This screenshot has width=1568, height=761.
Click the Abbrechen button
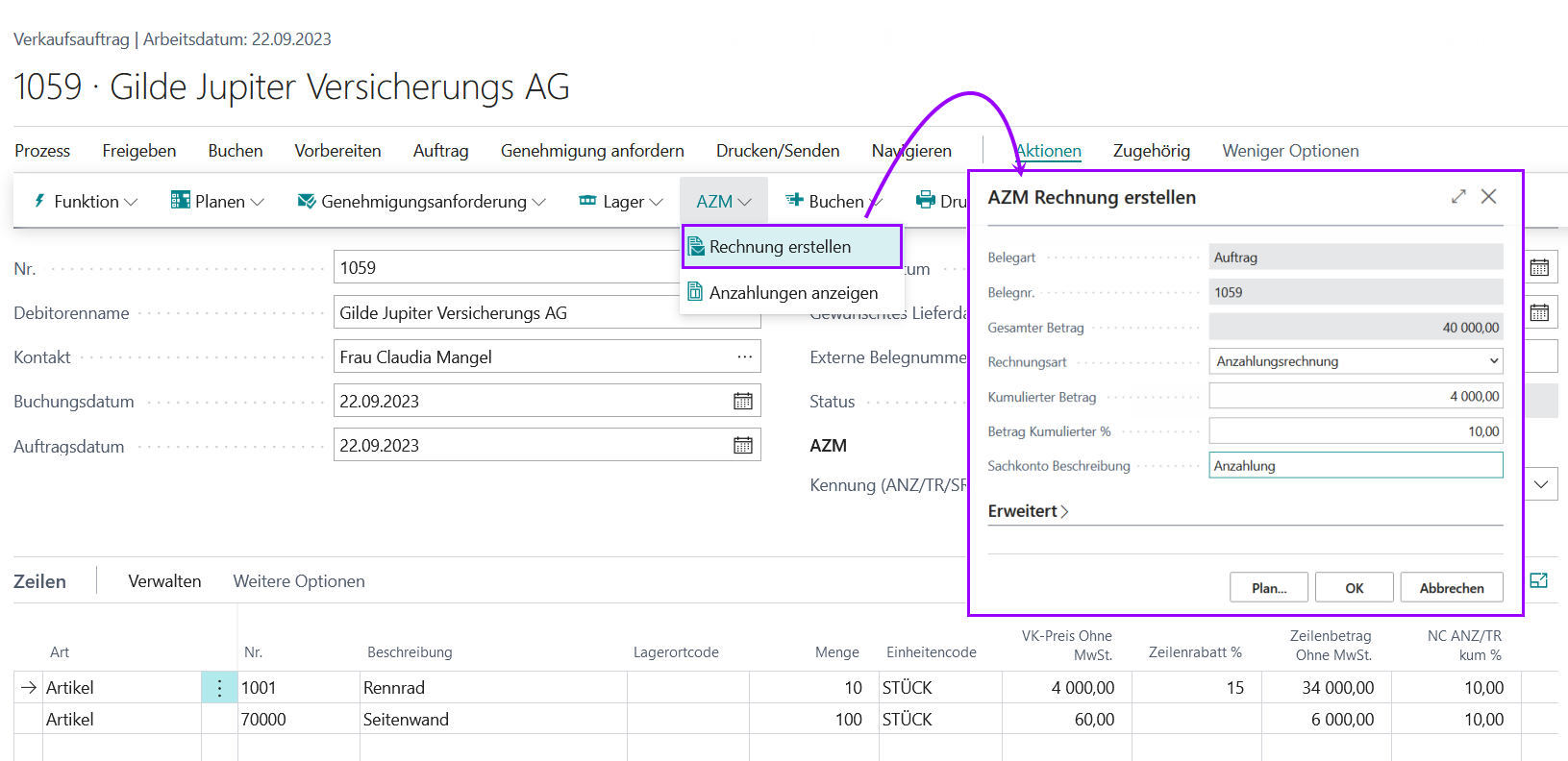click(x=1451, y=588)
